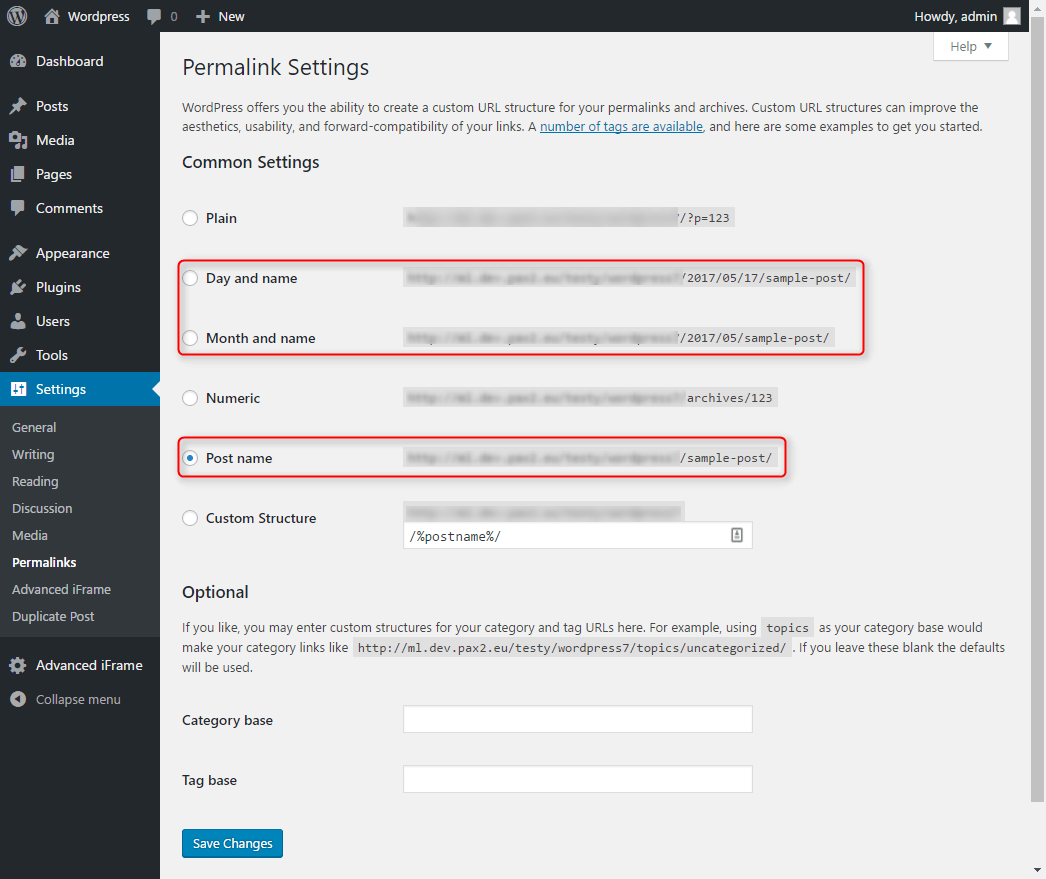Open the Howdy, admin account menu
1046x879 pixels.
click(956, 16)
